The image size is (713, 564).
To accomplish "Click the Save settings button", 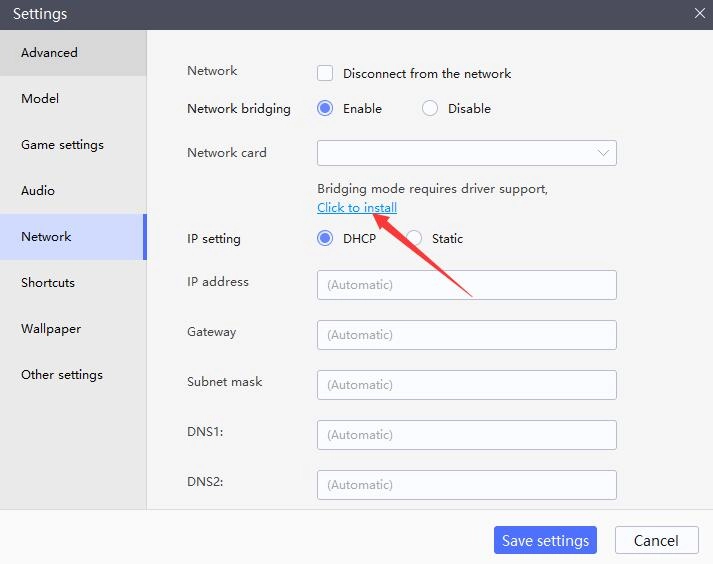I will 545,540.
